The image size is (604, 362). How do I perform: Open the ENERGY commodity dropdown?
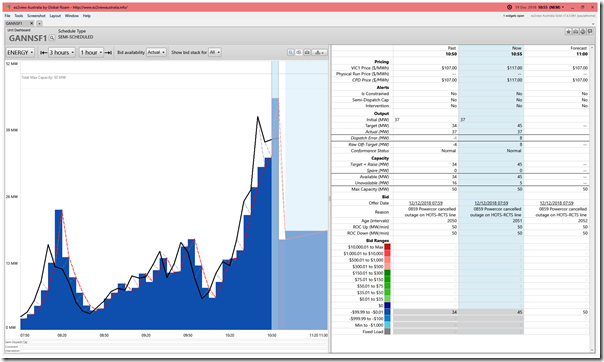click(x=20, y=52)
